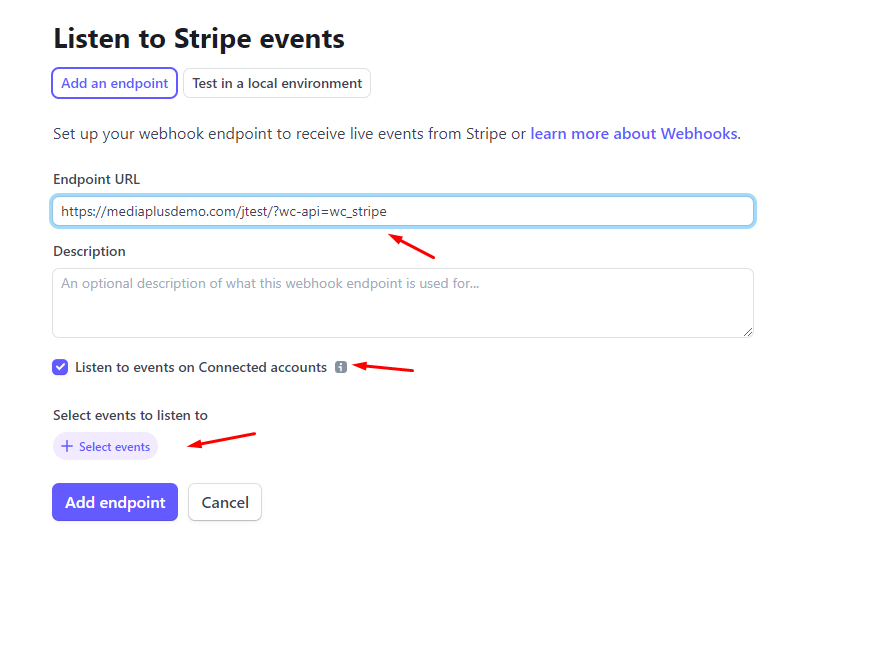Screen dimensions: 885x670
Task: Click the Description field label
Action: pos(89,251)
